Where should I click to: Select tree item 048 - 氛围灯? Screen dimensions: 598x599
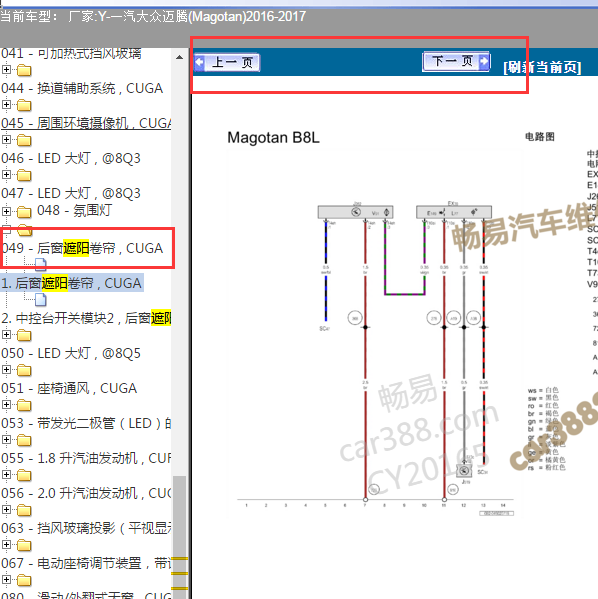coord(75,210)
